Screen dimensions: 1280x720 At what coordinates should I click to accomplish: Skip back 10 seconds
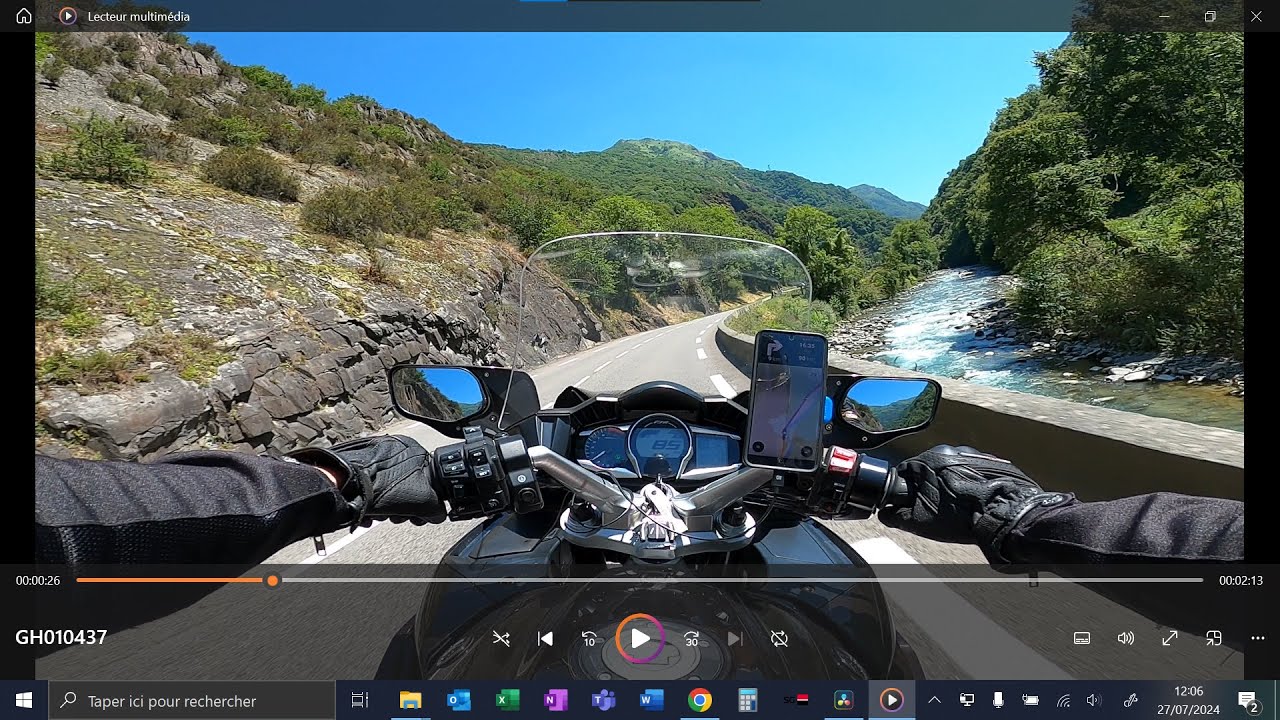(x=589, y=638)
